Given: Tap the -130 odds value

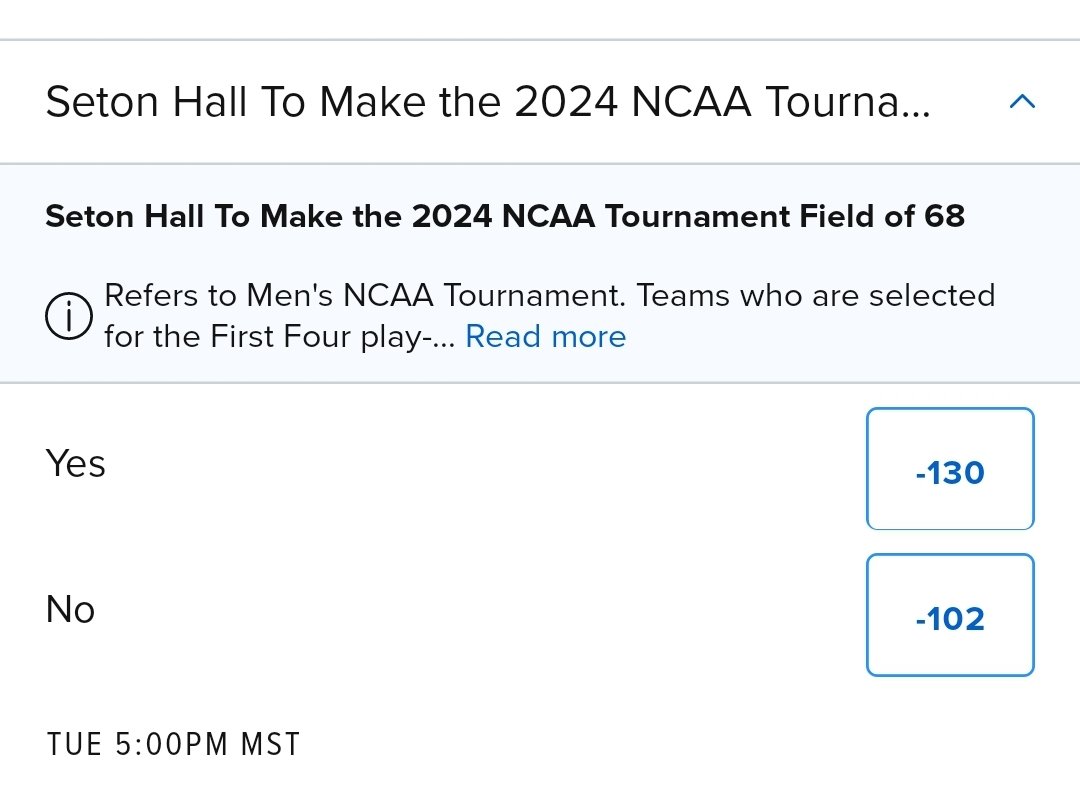Looking at the screenshot, I should pos(949,473).
